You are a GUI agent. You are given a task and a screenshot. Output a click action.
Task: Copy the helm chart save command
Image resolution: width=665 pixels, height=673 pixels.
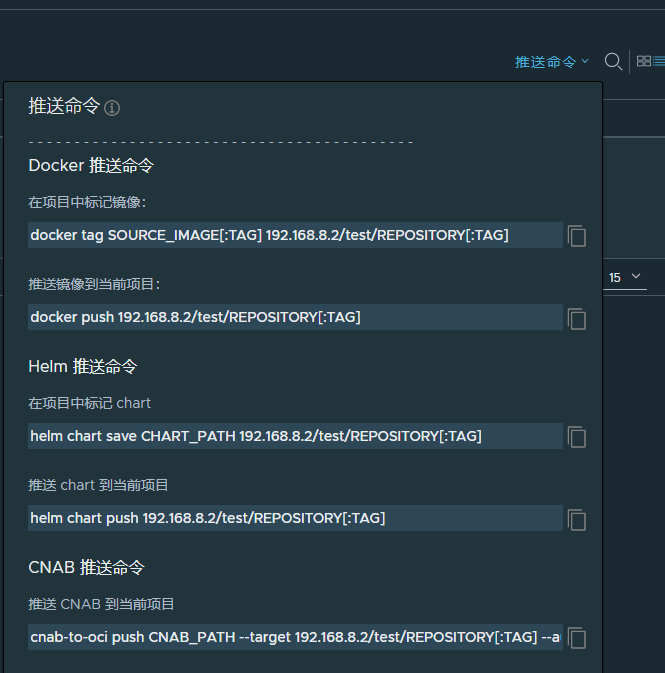point(577,437)
